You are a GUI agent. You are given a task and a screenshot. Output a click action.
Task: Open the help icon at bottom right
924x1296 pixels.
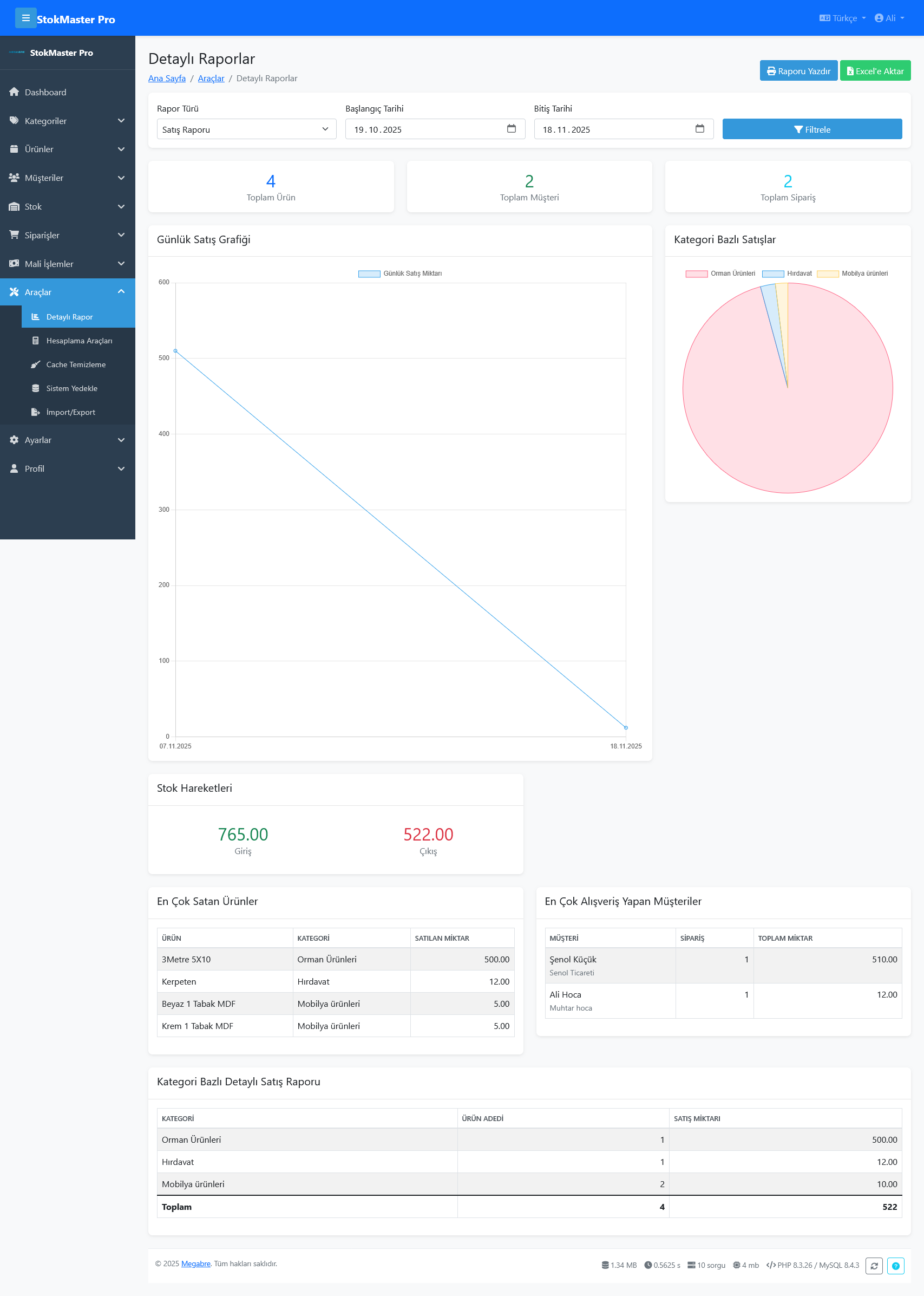click(x=895, y=1266)
